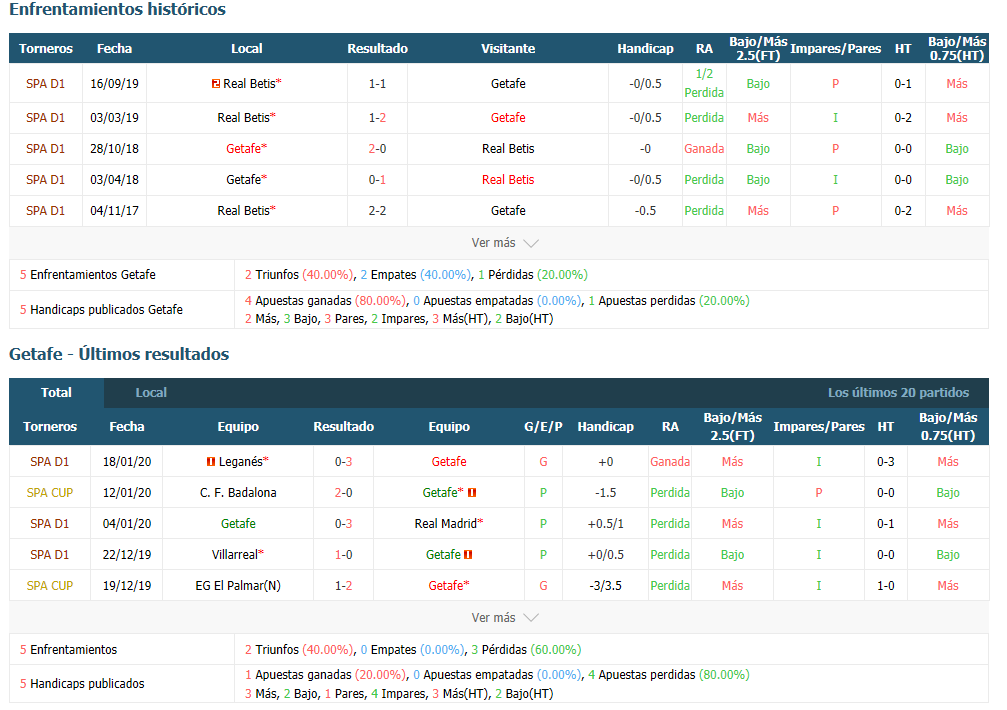Open the C. F. Badalona team link

238,492
